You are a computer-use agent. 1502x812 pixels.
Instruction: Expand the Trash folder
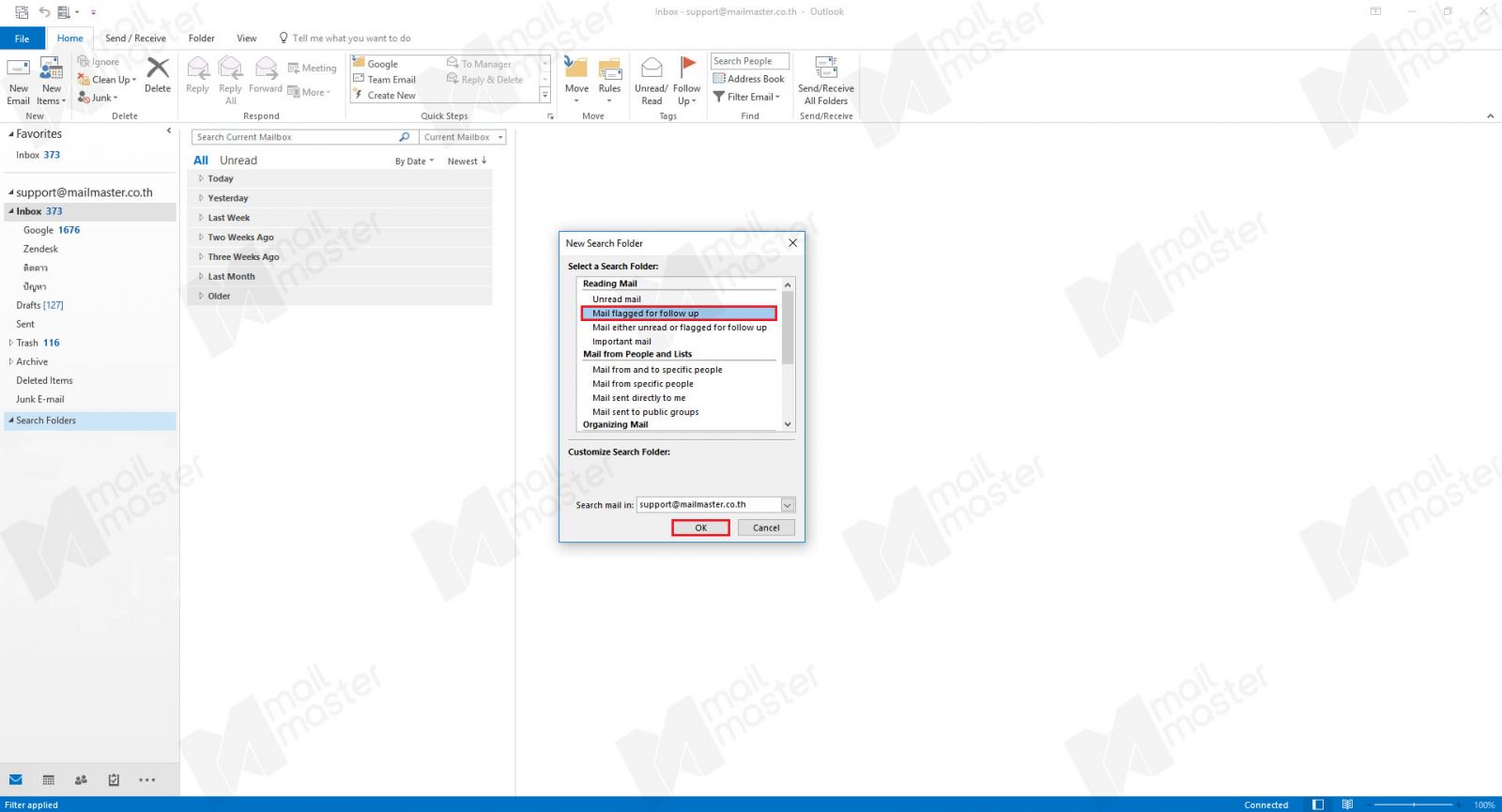click(11, 343)
